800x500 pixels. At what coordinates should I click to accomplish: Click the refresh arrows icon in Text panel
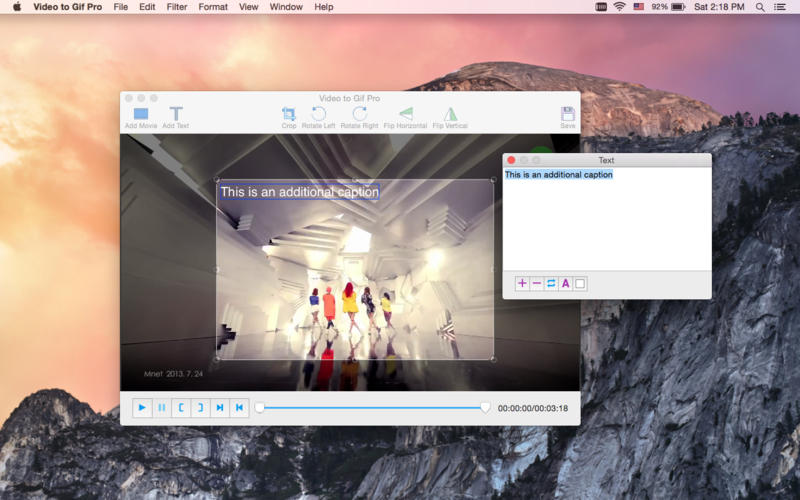coord(551,283)
